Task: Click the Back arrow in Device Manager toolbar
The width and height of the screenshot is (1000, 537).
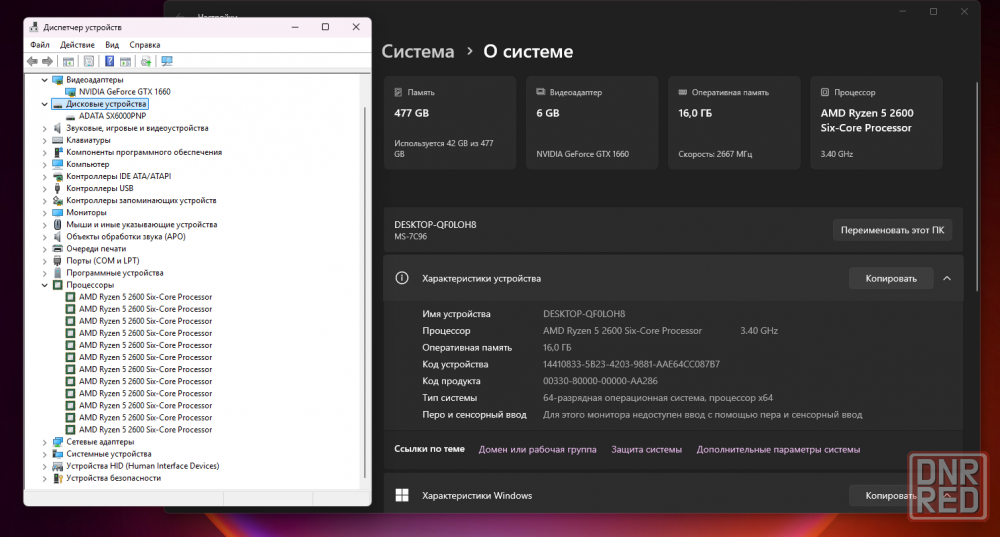Action: [x=33, y=61]
